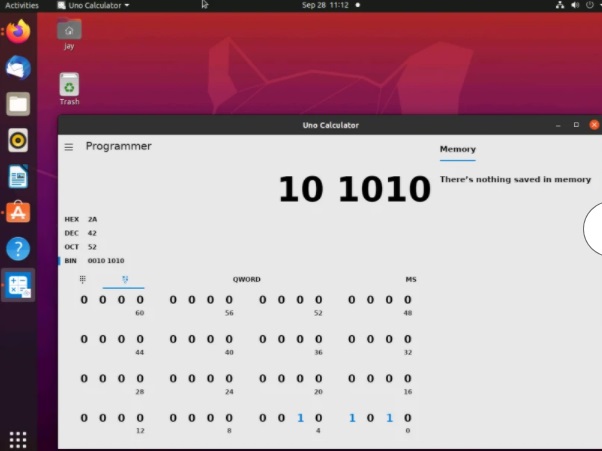This screenshot has width=602, height=451.
Task: Toggle bit 44 in the bit keypad
Action: 140,339
